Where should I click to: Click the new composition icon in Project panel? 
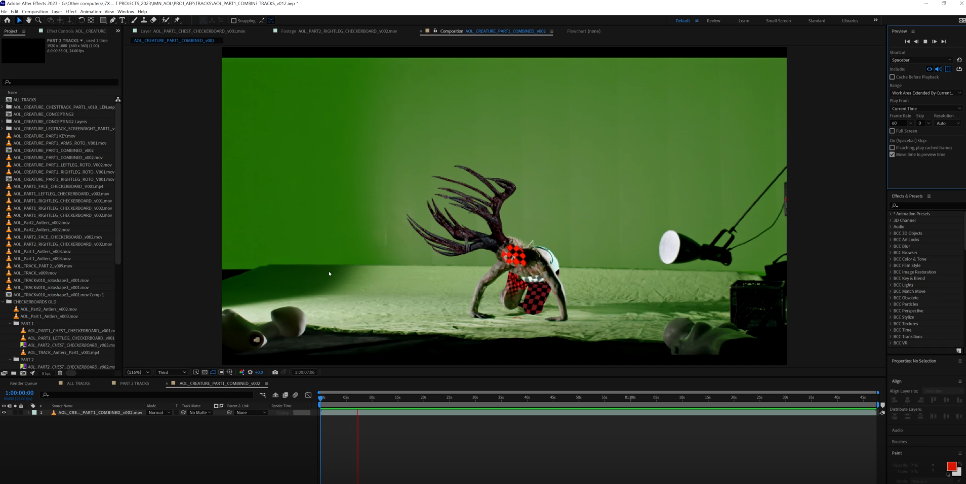click(x=23, y=373)
